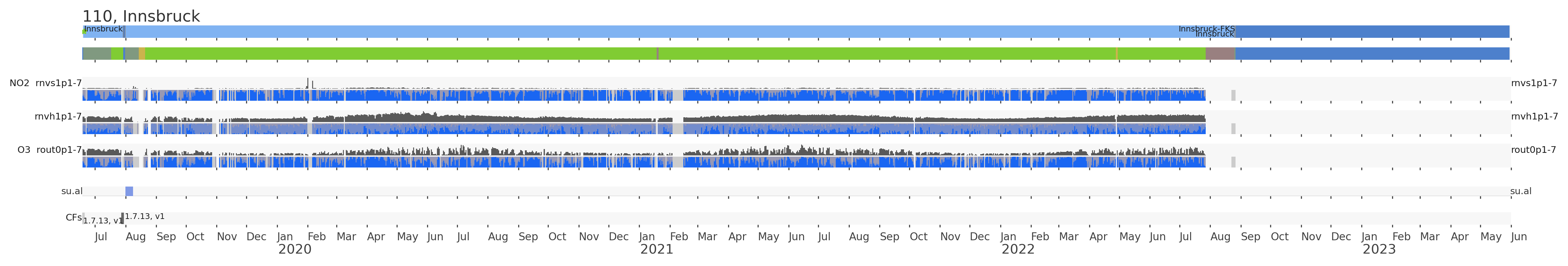This screenshot has width=1568, height=266.
Task: Click the right-side "su.al" label
Action: (1520, 191)
